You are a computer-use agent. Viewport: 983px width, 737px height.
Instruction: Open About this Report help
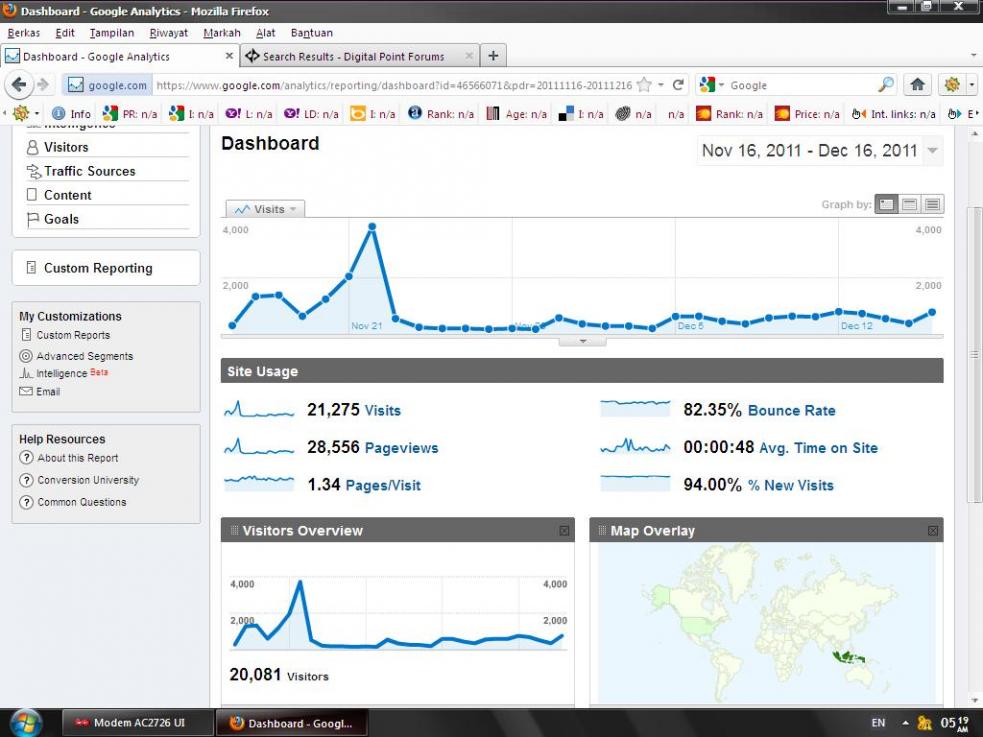pyautogui.click(x=77, y=457)
